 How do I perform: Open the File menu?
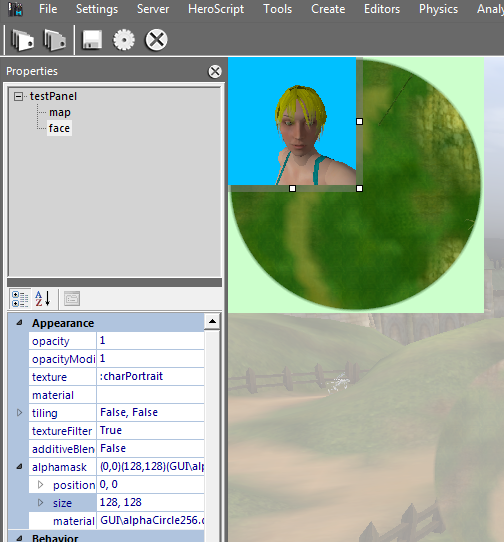point(48,9)
